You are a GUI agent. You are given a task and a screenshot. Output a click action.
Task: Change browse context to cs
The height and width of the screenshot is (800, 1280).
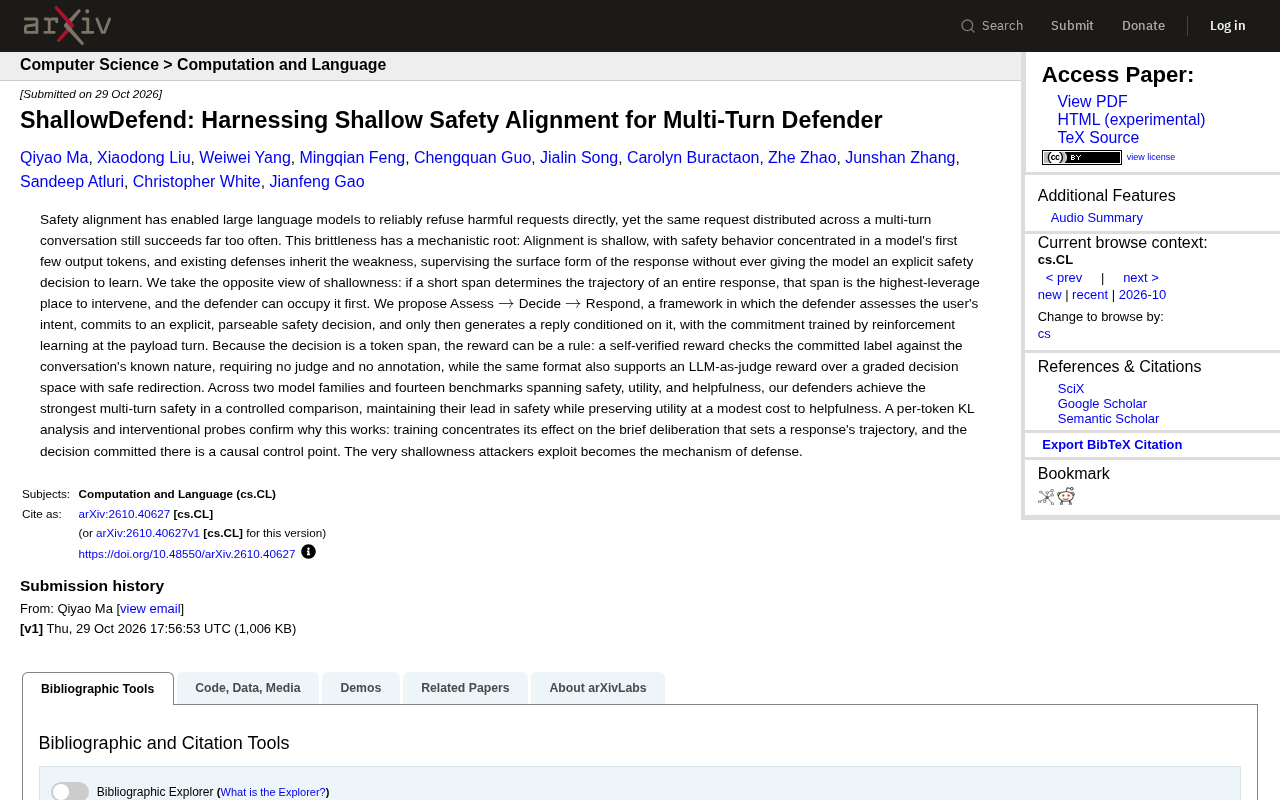pos(1044,334)
